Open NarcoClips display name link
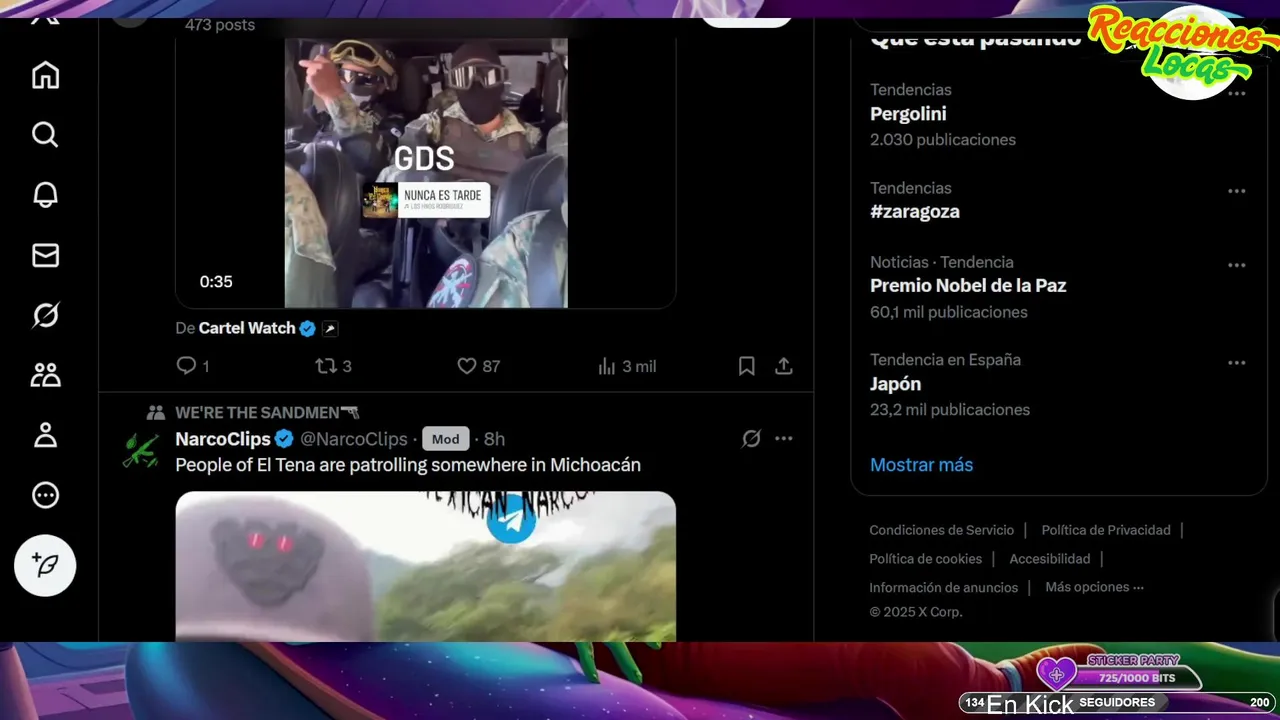The height and width of the screenshot is (720, 1280). [223, 439]
